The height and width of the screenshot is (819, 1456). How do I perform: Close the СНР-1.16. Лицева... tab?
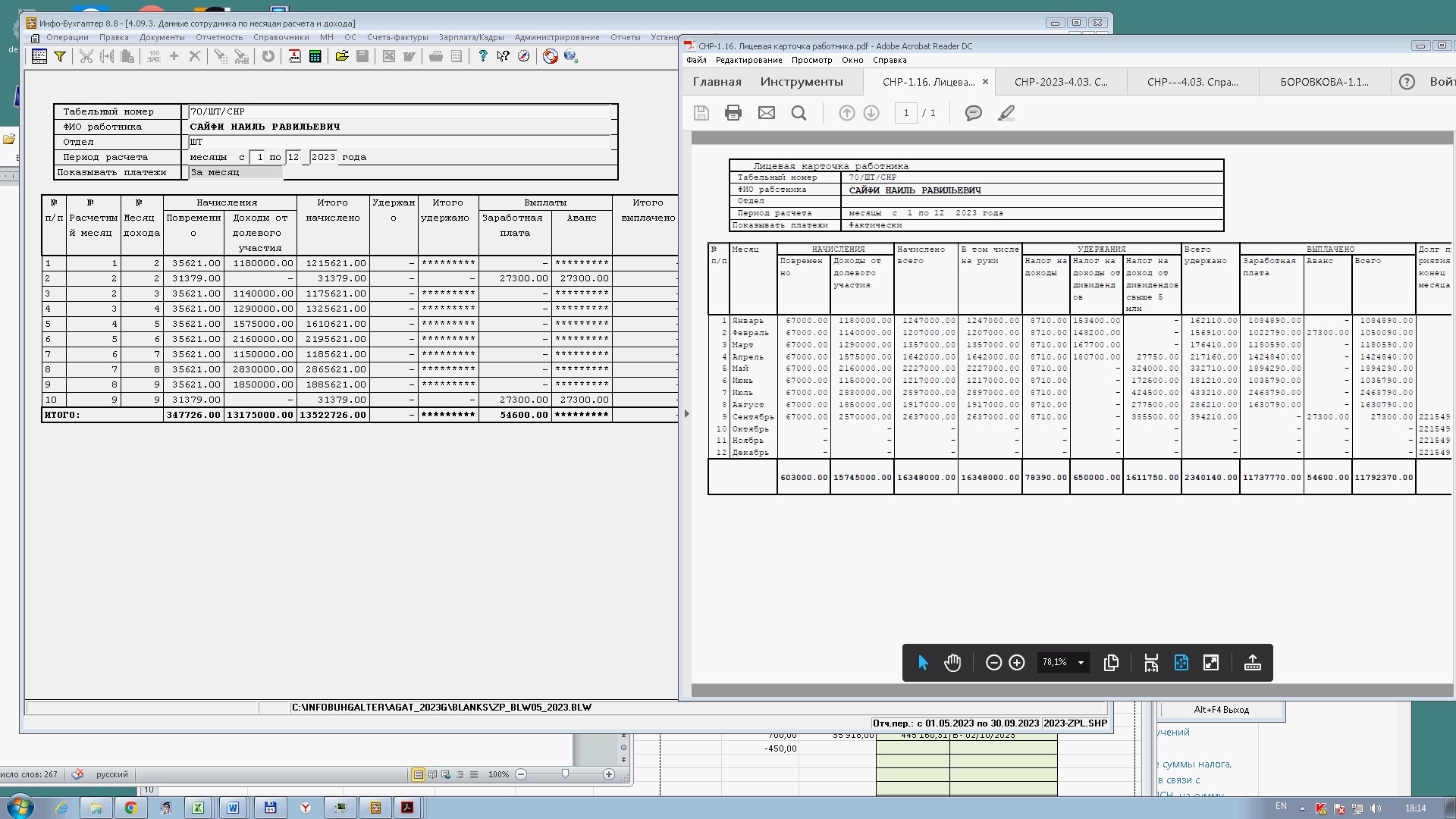pyautogui.click(x=985, y=82)
